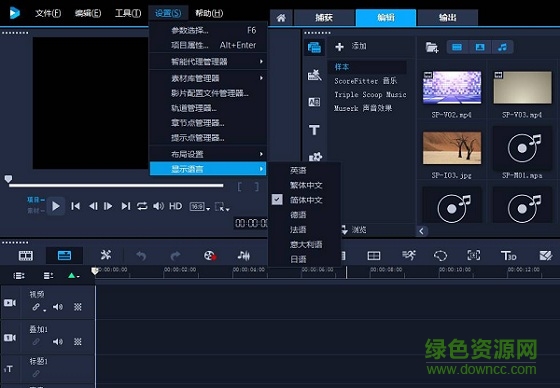Image resolution: width=560 pixels, height=388 pixels.
Task: Open the 3D title editor icon
Action: 508,255
